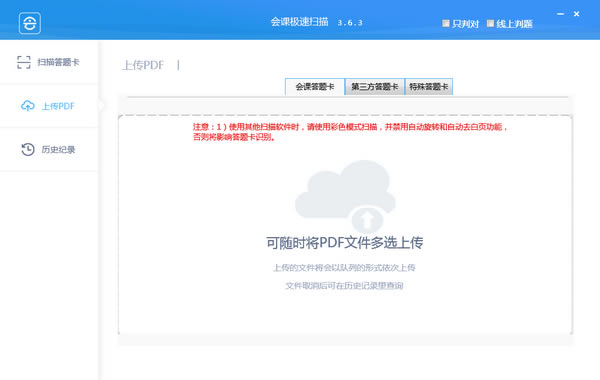Click the red 注意 warning notice text

(350, 132)
